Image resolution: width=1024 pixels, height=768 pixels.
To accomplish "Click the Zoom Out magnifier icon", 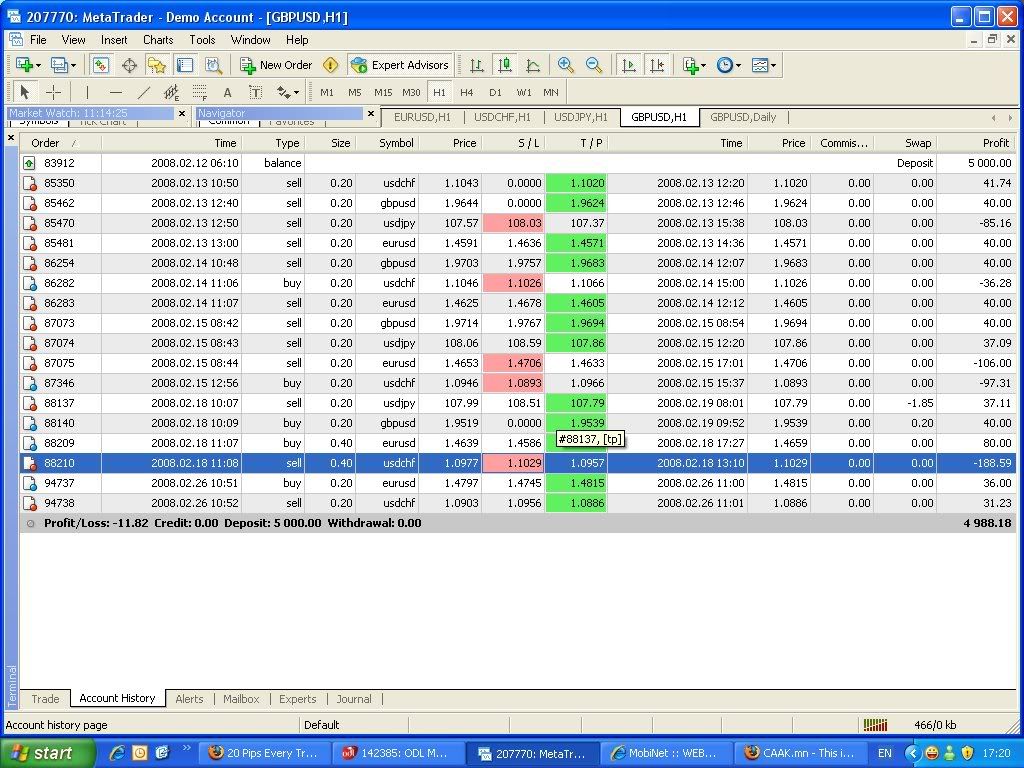I will click(594, 65).
